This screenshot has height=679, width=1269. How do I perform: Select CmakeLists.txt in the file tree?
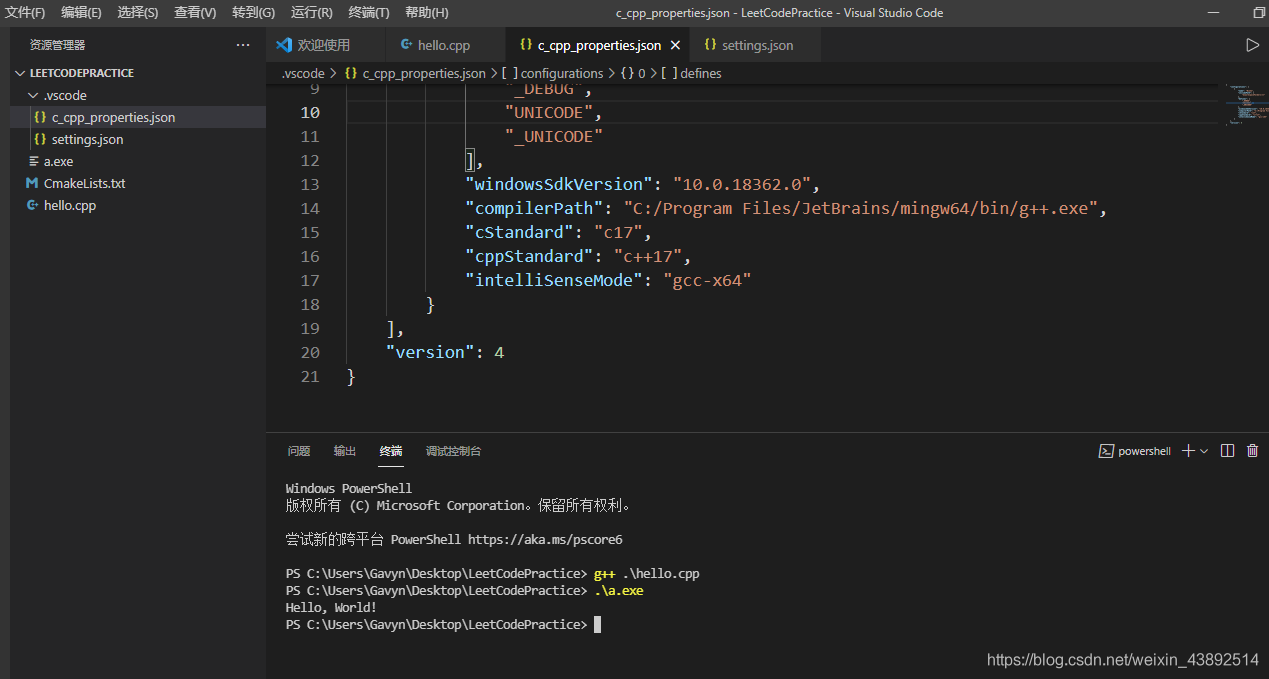click(x=84, y=183)
